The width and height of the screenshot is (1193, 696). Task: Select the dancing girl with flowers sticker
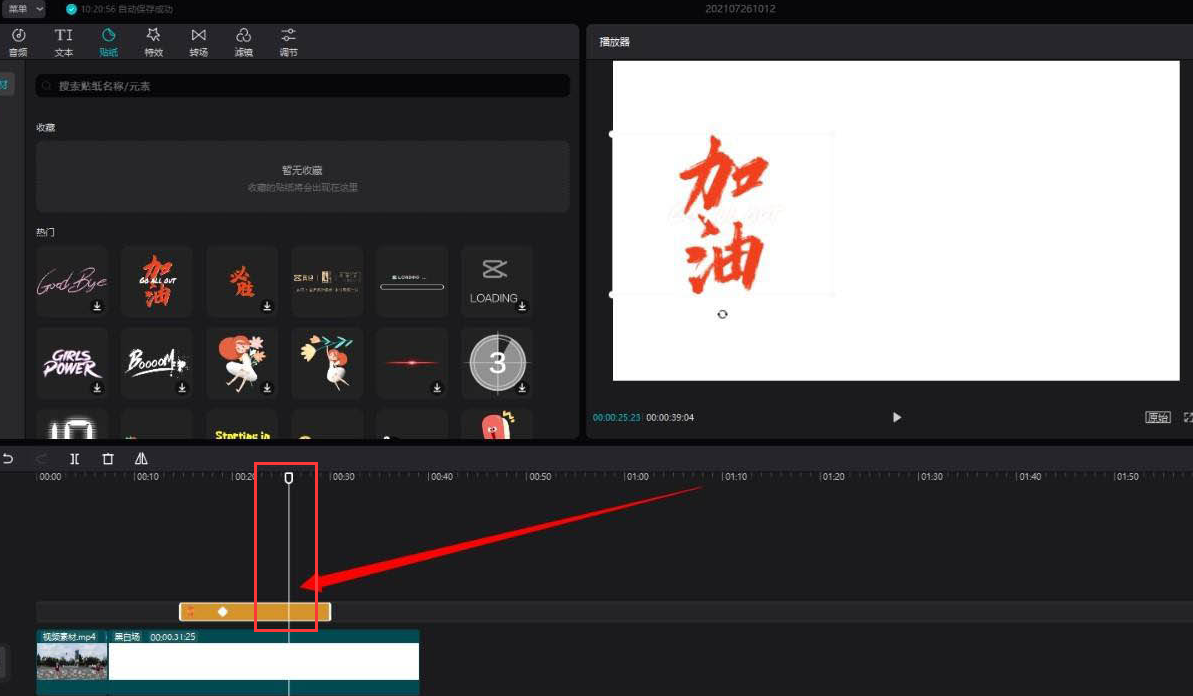point(242,363)
